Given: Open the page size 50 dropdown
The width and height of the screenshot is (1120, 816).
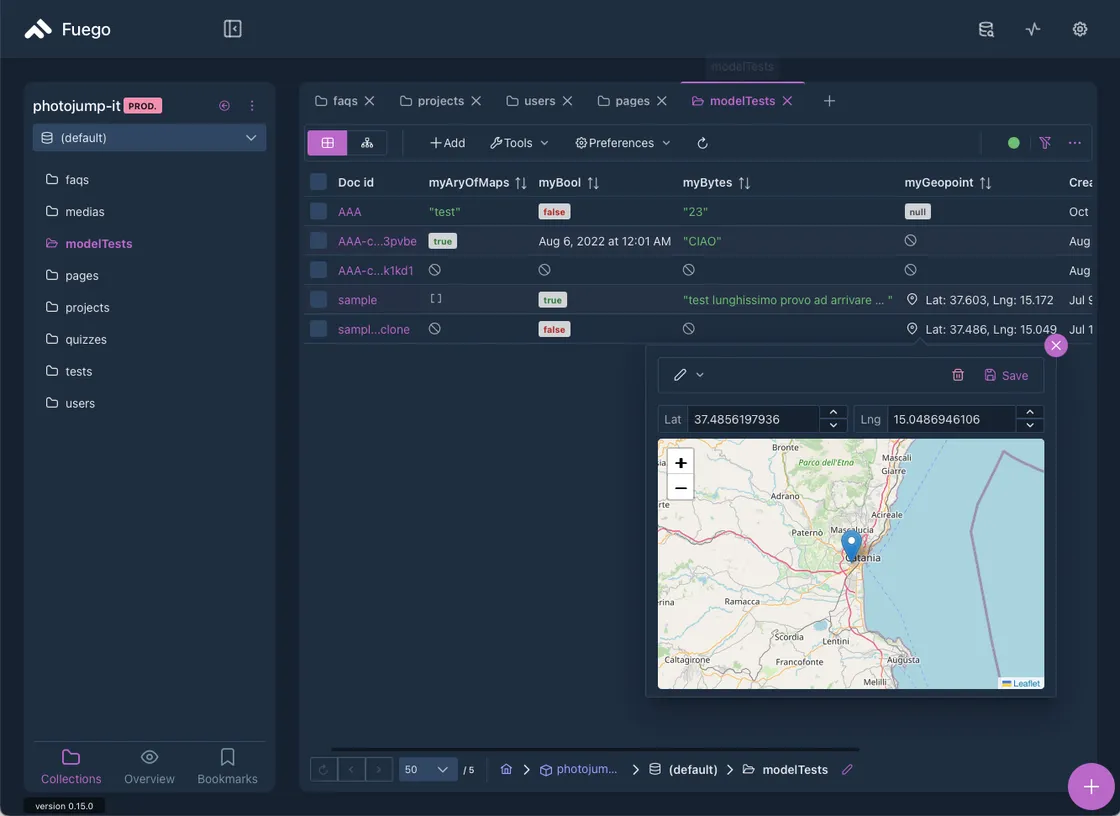Looking at the screenshot, I should pos(428,770).
